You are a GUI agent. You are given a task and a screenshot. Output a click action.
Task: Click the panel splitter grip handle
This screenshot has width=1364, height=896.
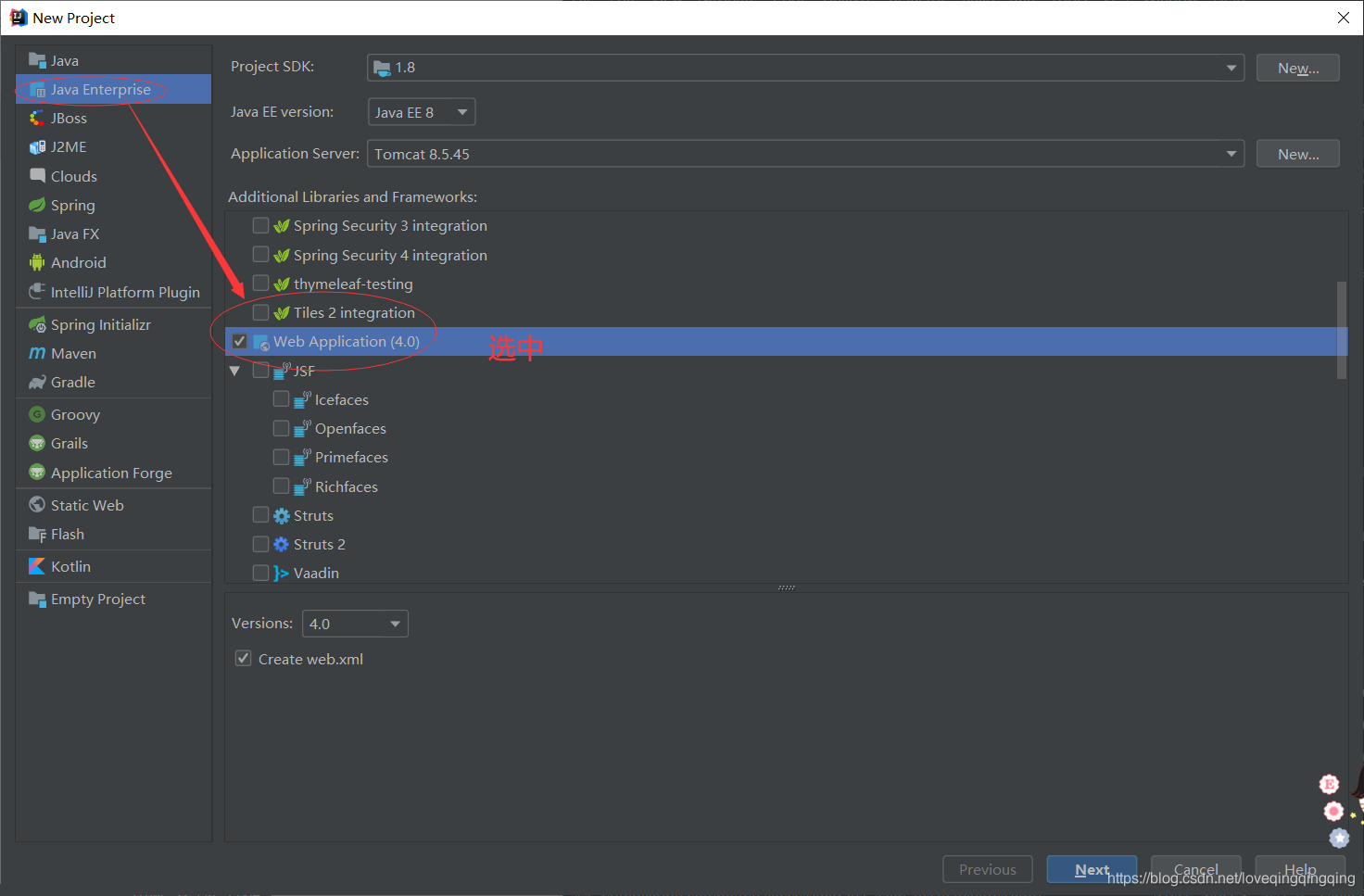786,587
